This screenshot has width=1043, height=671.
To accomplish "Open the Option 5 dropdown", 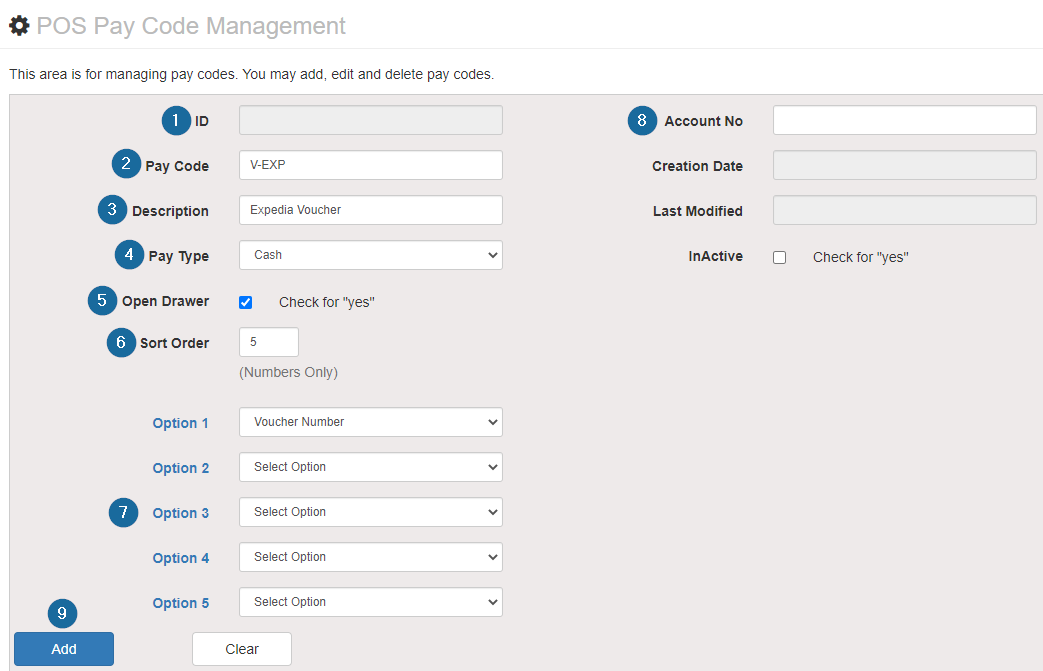I will point(371,602).
